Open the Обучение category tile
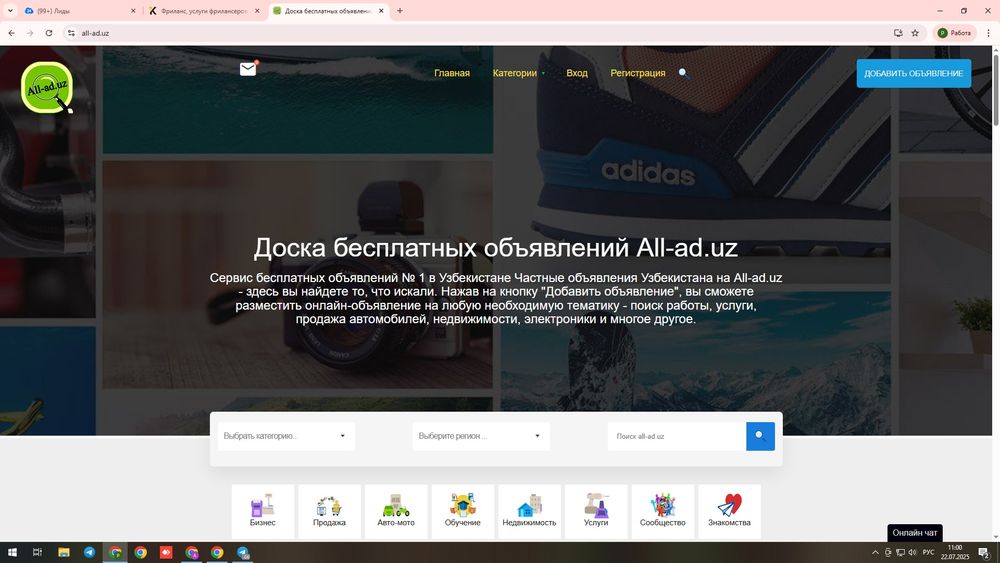 point(462,511)
